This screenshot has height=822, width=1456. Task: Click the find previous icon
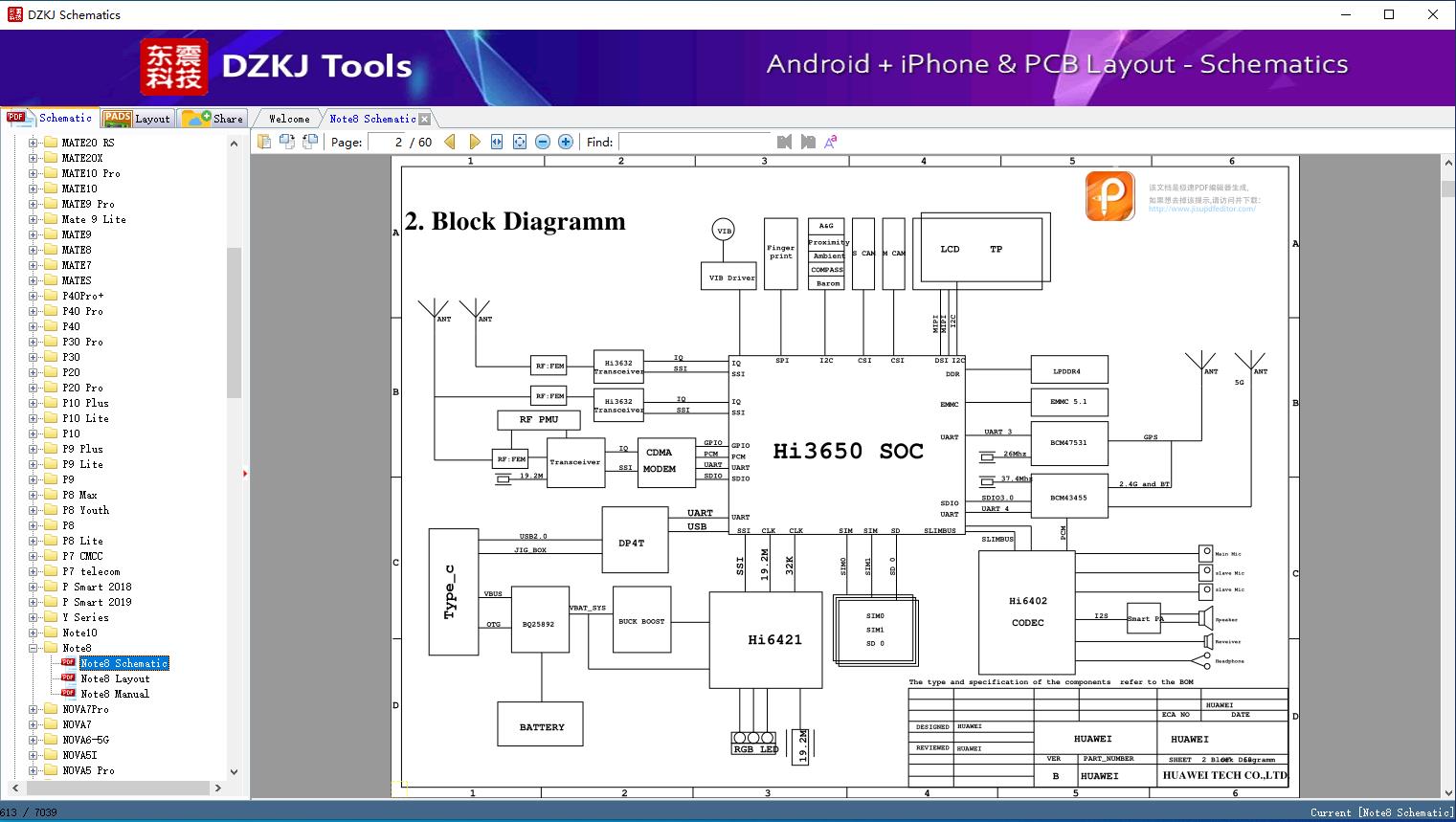(785, 142)
